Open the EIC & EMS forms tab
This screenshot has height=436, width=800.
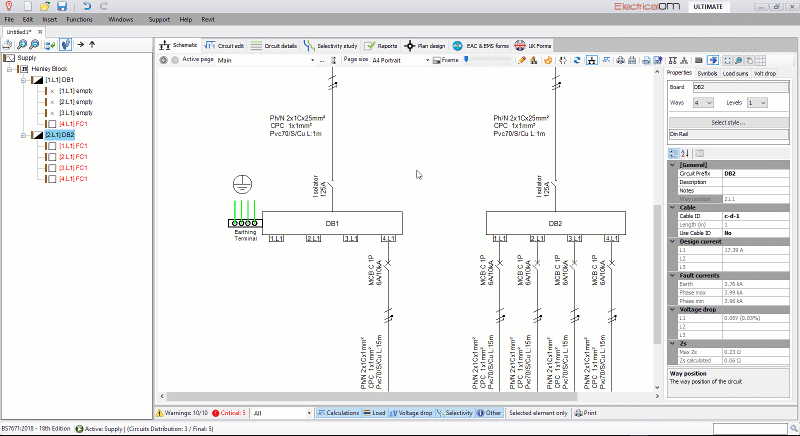point(481,46)
